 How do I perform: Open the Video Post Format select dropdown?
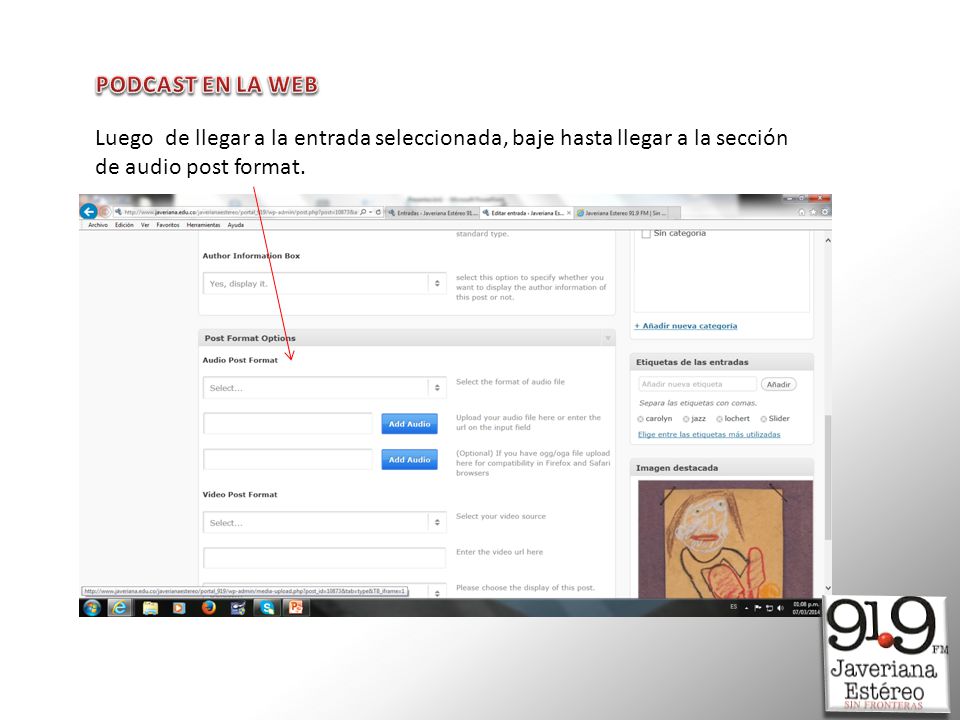(324, 522)
